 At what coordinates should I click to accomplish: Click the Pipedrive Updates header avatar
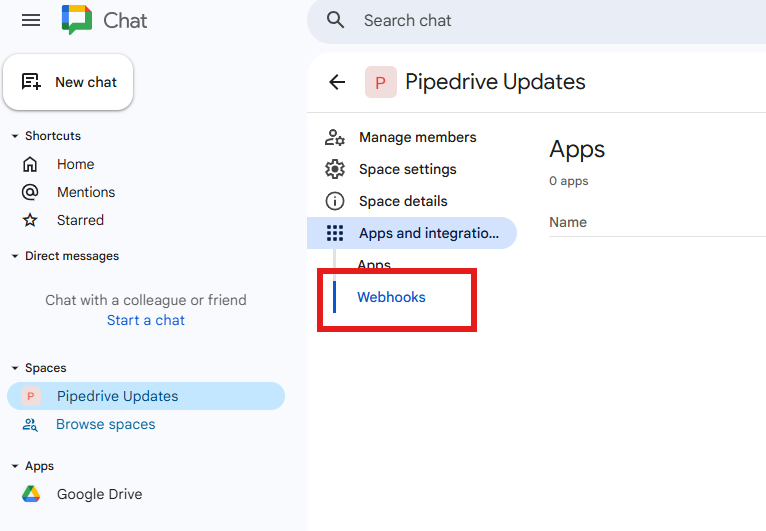click(x=381, y=82)
